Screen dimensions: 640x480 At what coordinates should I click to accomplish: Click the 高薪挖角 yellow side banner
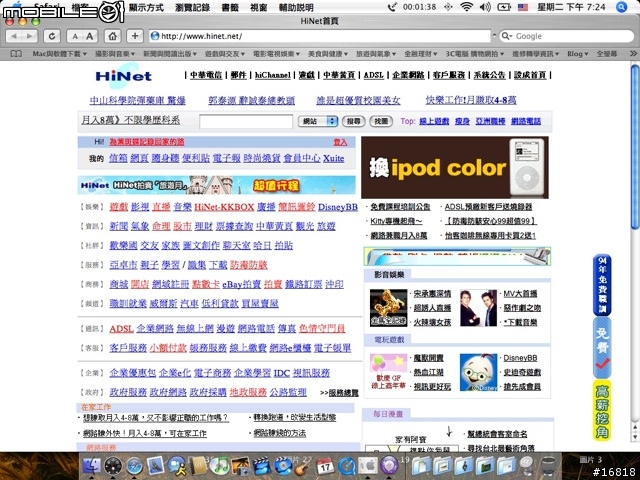pos(602,411)
